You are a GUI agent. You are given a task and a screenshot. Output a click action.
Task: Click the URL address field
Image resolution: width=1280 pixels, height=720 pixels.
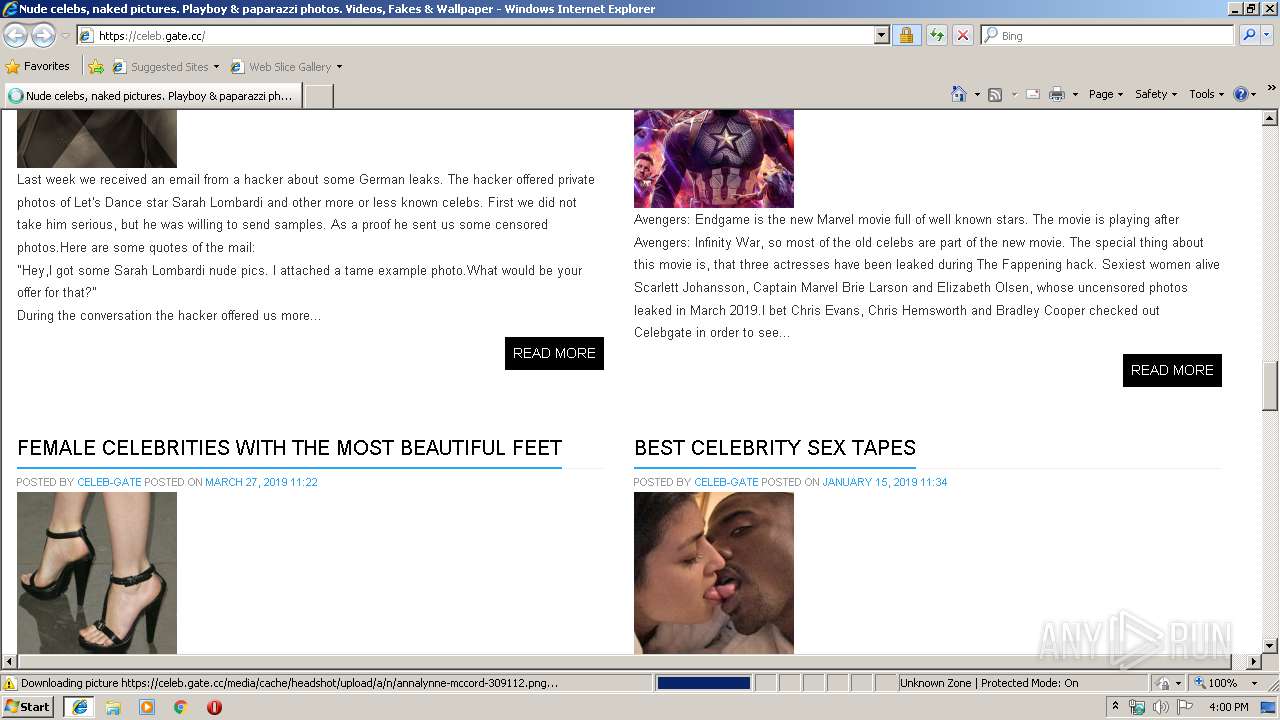484,35
